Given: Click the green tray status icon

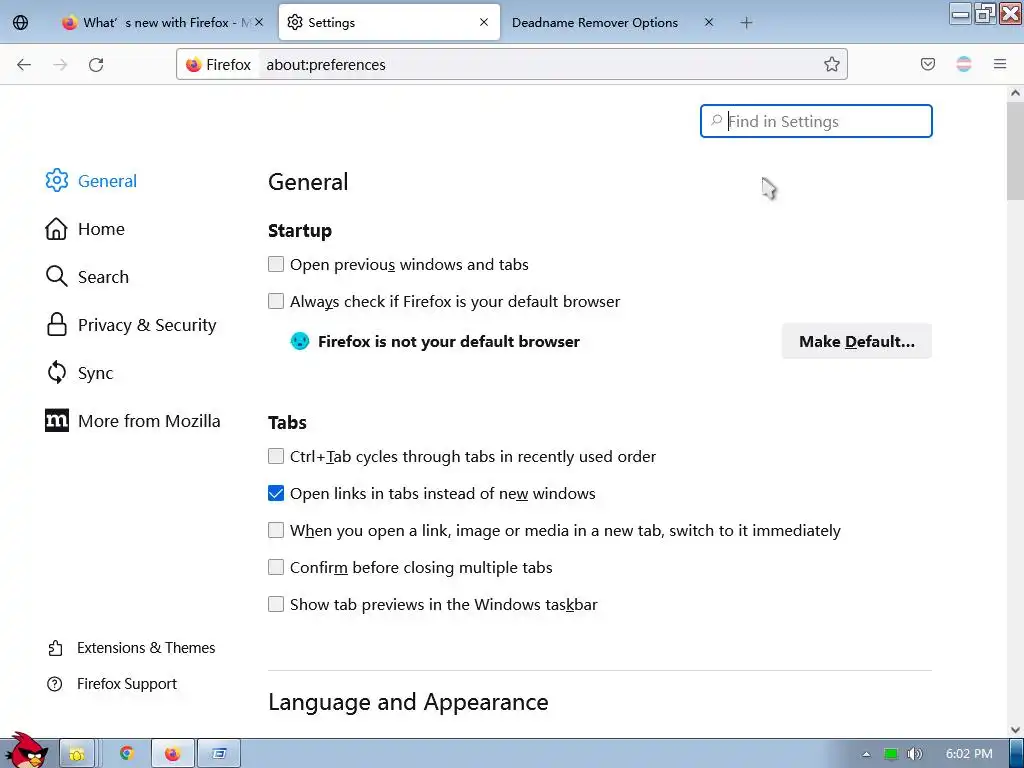Looking at the screenshot, I should click(891, 754).
